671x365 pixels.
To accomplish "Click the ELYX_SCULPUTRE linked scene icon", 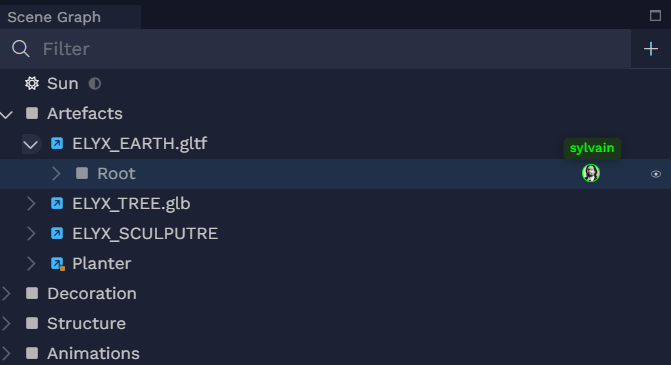I will 57,233.
